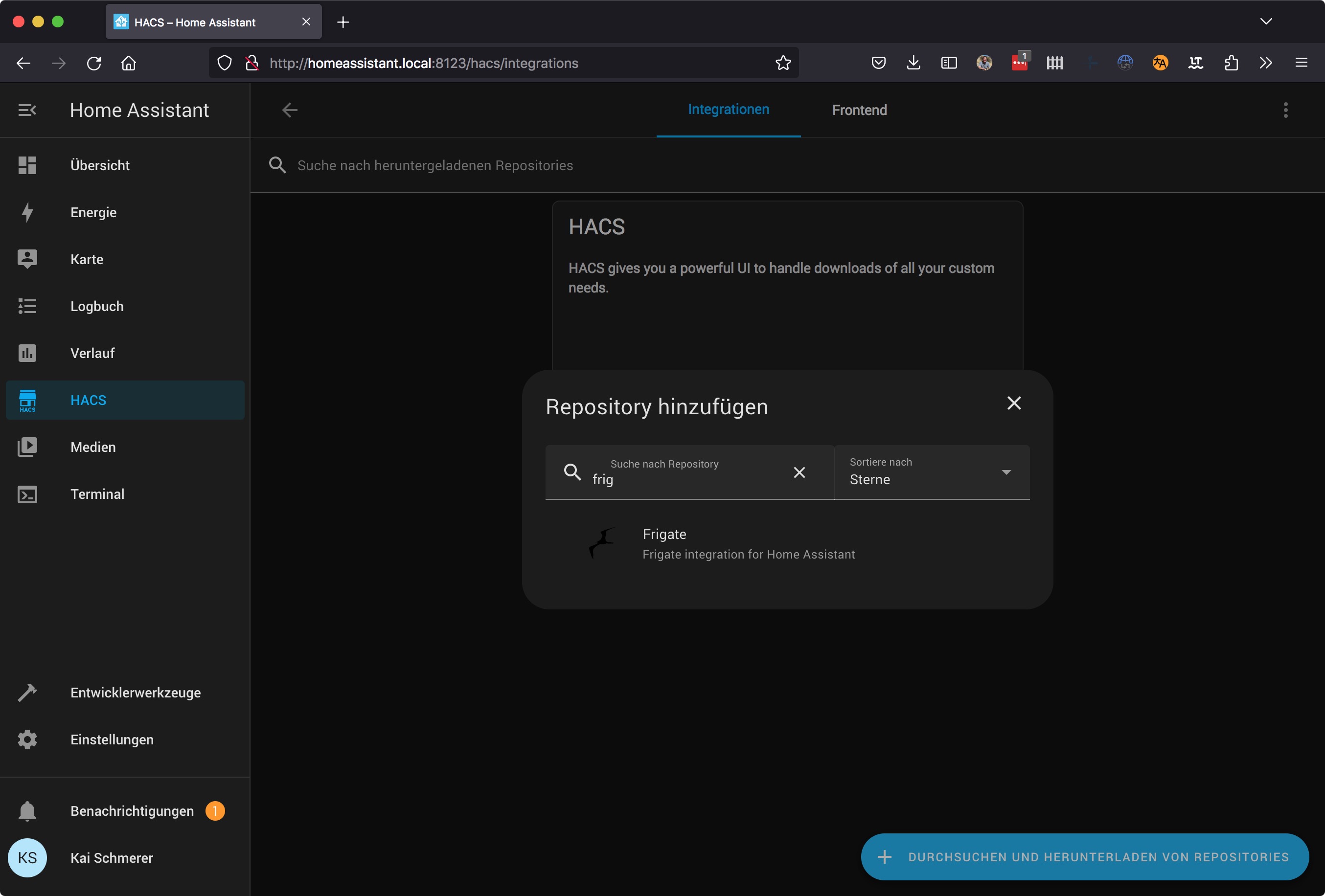Show Benachrichtigungen notifications bell
The width and height of the screenshot is (1325, 896).
pos(27,810)
